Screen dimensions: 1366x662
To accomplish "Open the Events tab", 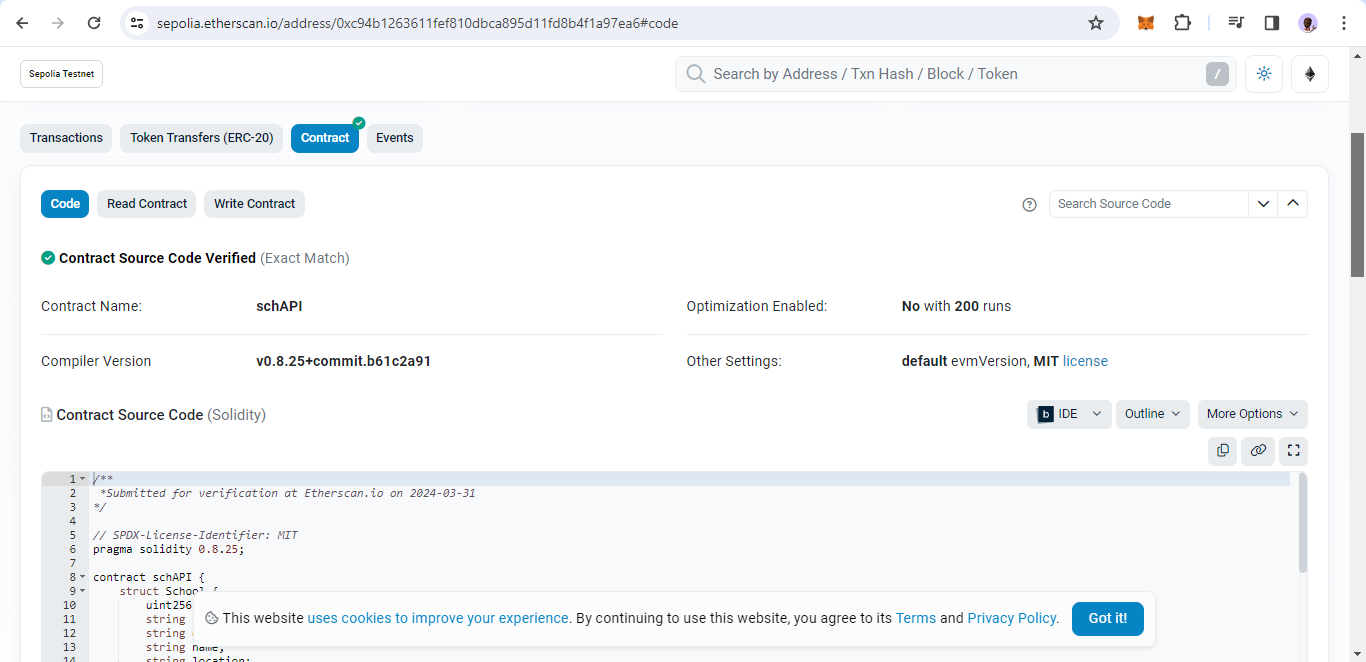I will coord(395,138).
